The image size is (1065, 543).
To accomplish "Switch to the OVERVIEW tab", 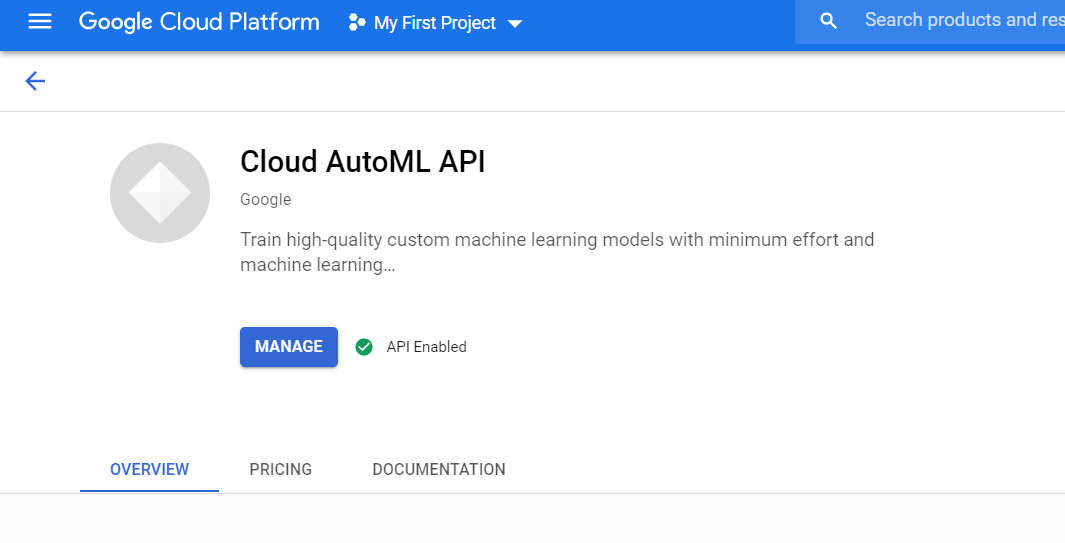I will (x=149, y=470).
